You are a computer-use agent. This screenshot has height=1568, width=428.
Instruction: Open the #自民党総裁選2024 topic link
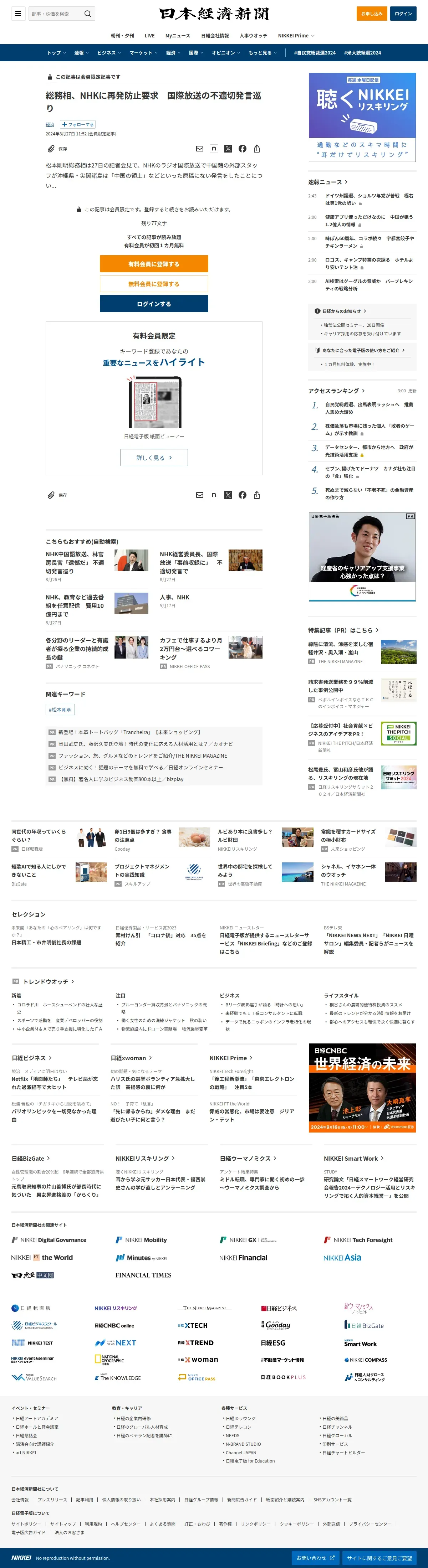click(315, 53)
